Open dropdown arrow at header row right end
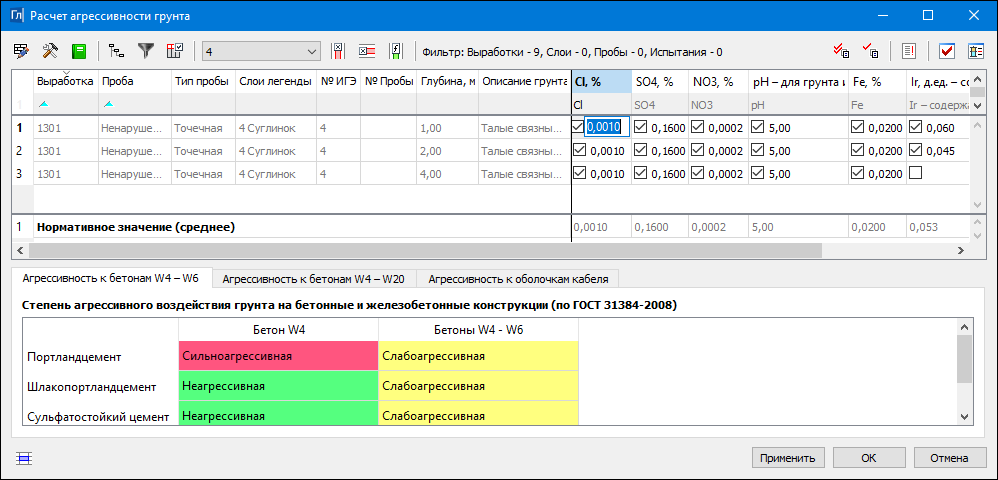Viewport: 998px width, 480px height. 977,105
